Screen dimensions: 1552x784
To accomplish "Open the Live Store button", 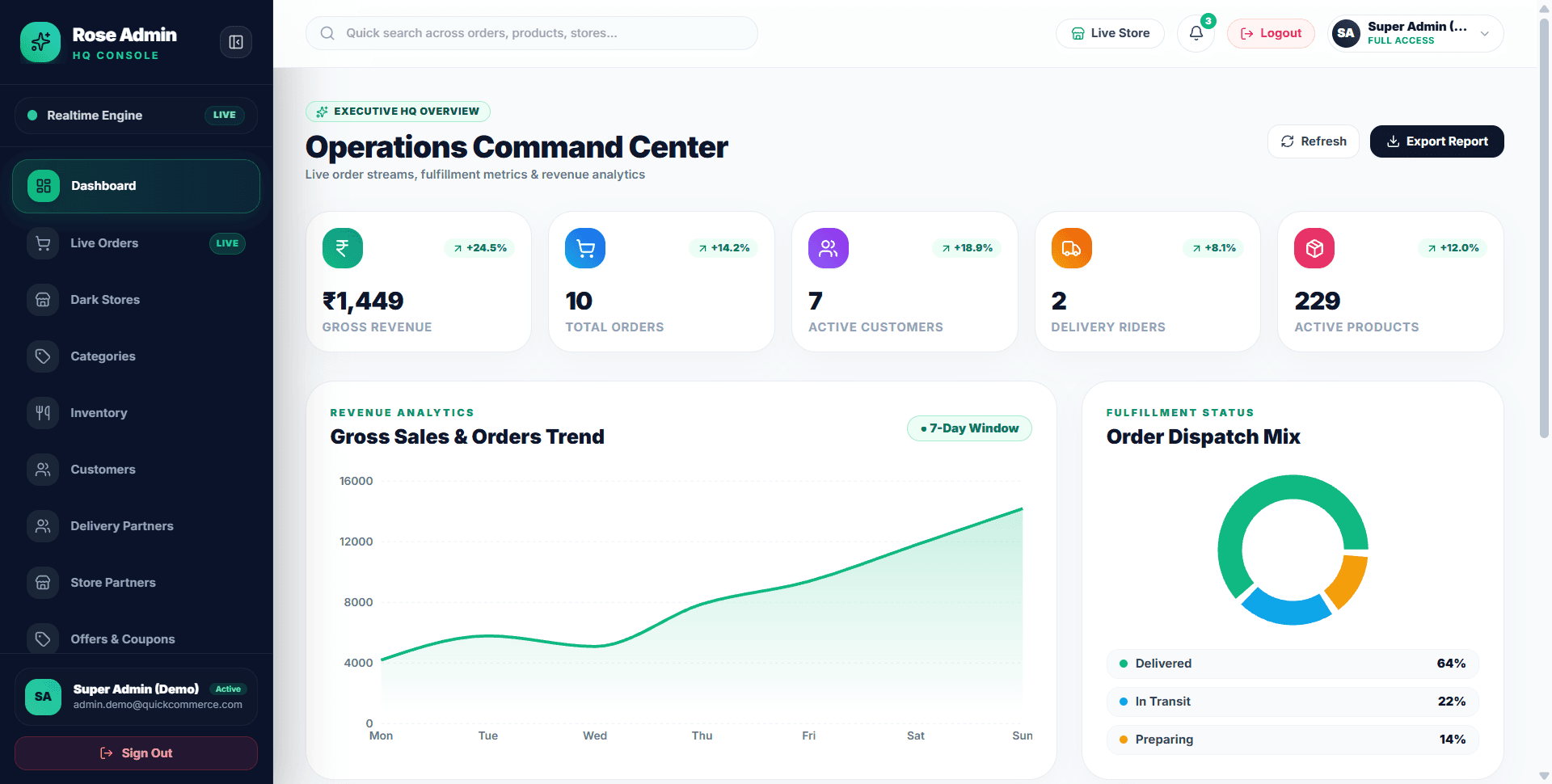I will 1111,33.
